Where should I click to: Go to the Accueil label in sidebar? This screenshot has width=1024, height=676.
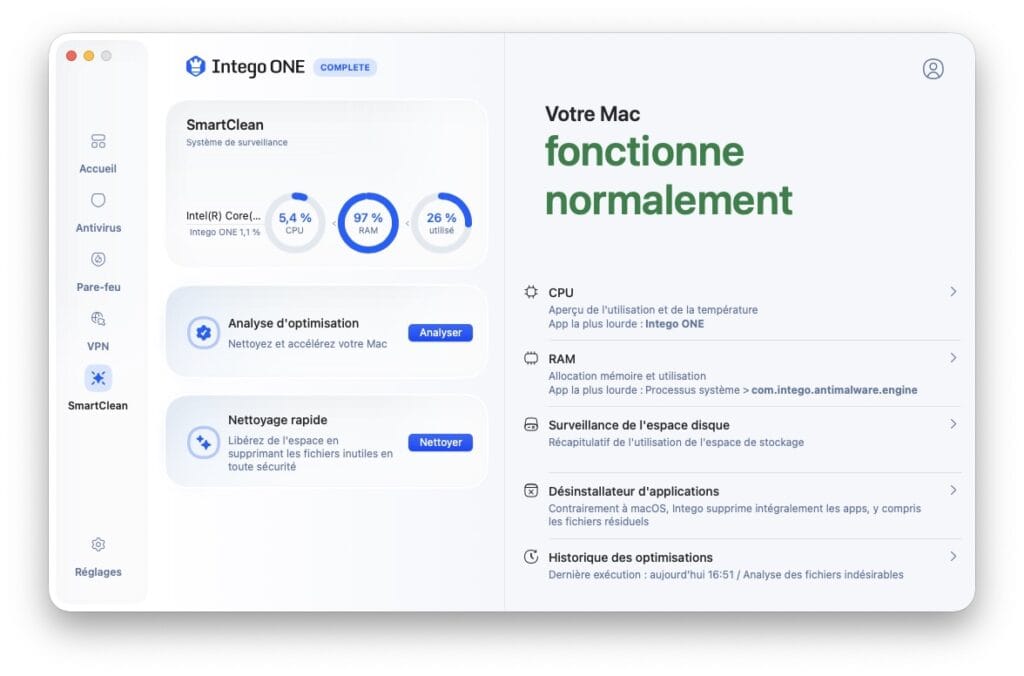[98, 169]
